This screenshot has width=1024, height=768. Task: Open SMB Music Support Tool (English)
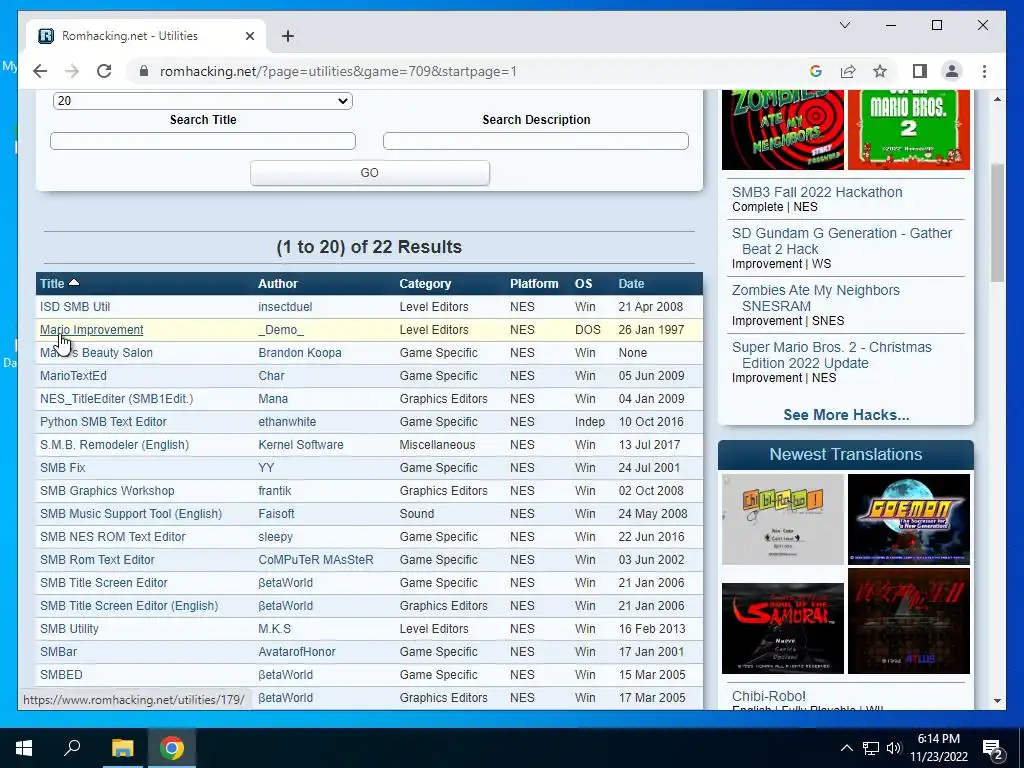tap(131, 513)
